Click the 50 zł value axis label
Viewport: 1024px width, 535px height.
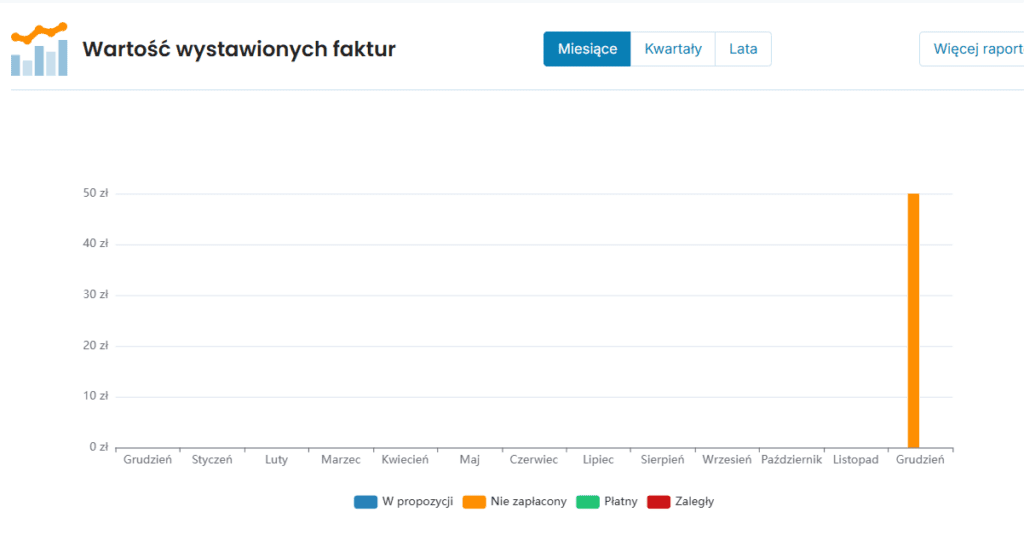(x=96, y=193)
